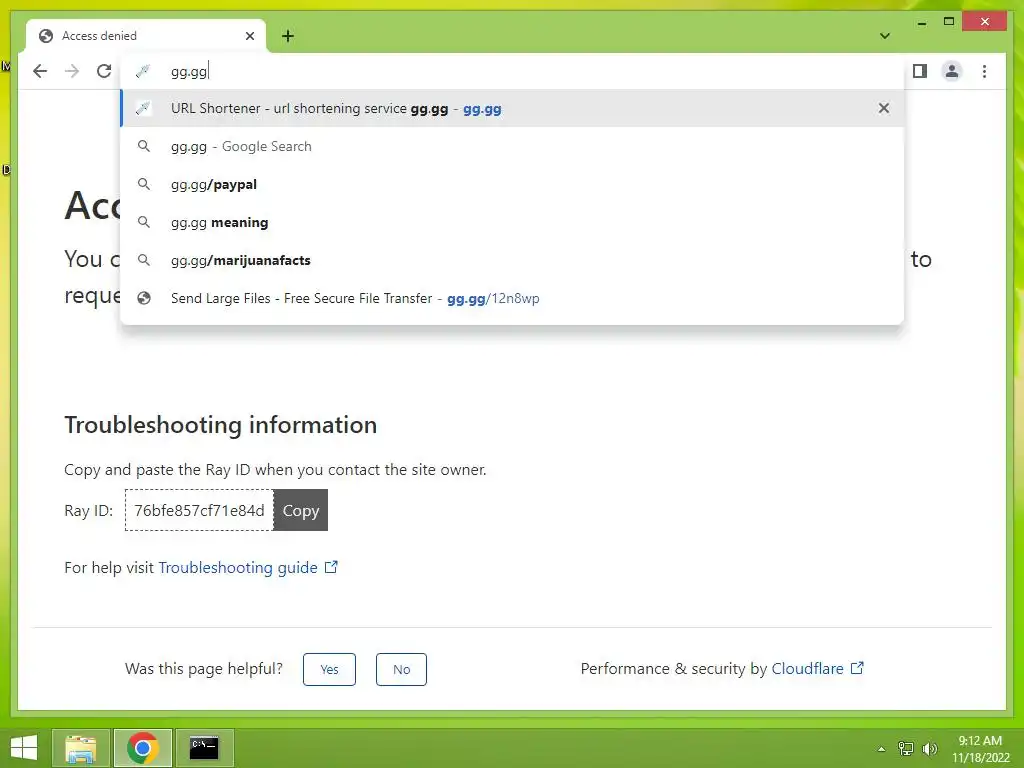Screen dimensions: 1024x768
Task: Select the Ray ID value 76bfe857cf71e84d
Action: point(199,510)
